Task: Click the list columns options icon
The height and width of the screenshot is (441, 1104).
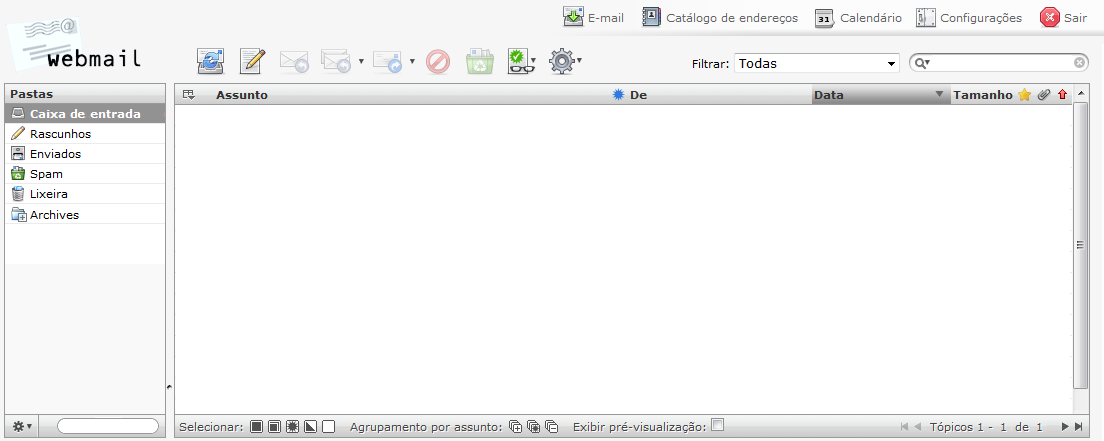Action: point(187,95)
